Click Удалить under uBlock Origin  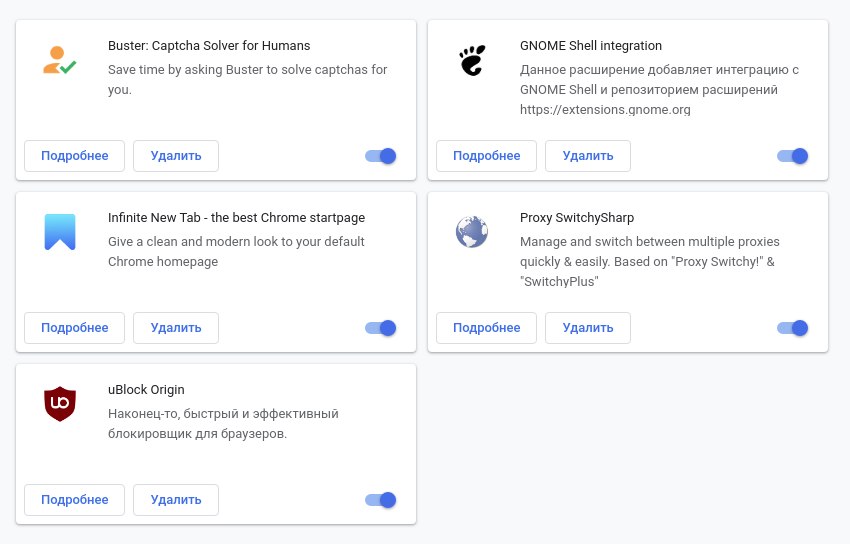click(x=176, y=500)
